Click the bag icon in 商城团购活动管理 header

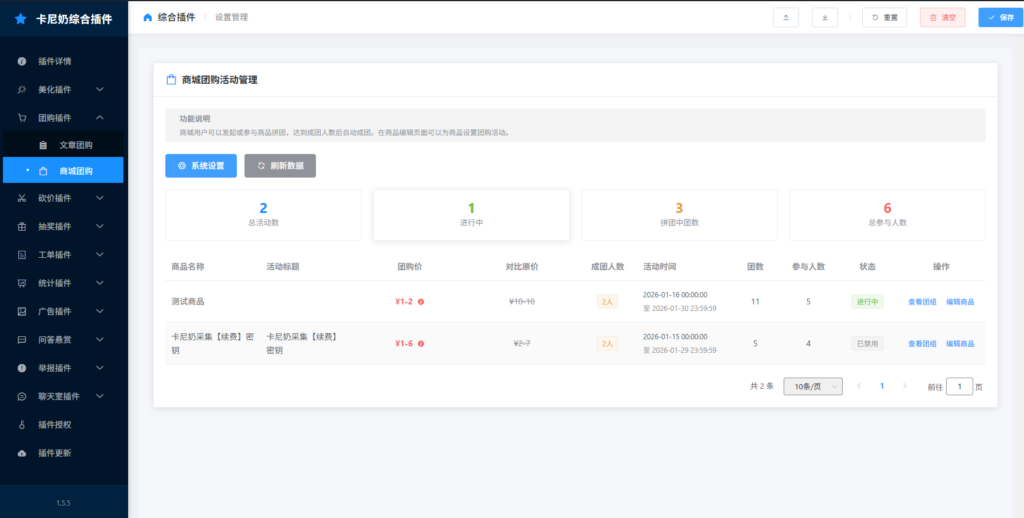coord(171,80)
